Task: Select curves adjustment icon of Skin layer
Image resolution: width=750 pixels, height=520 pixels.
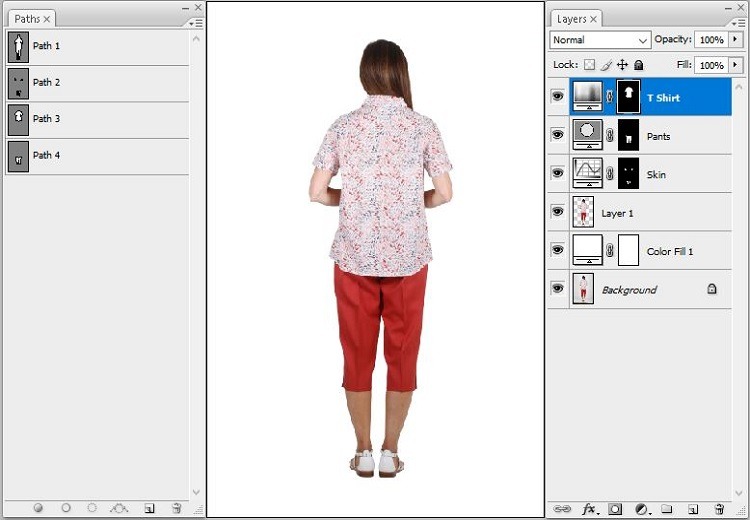Action: tap(588, 173)
